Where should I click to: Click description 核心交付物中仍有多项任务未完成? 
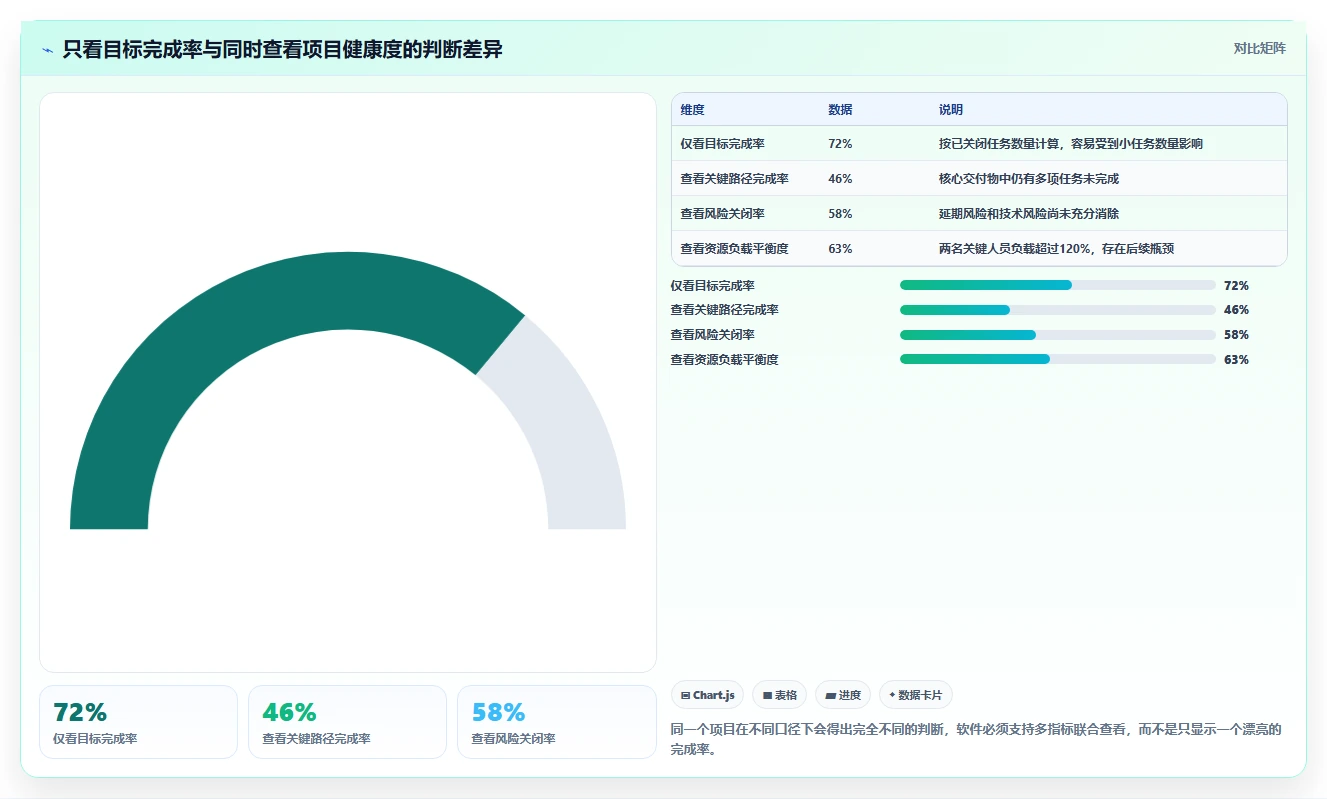[1029, 179]
